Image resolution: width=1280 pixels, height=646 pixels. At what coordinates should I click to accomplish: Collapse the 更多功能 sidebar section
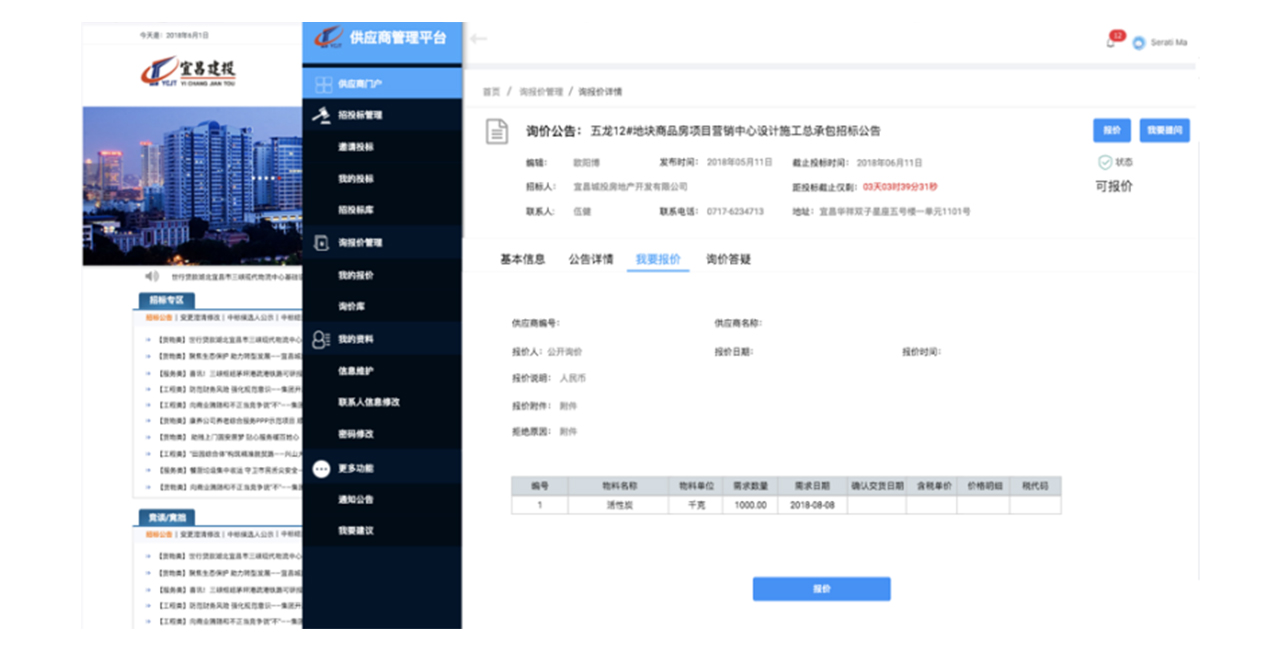tap(382, 468)
